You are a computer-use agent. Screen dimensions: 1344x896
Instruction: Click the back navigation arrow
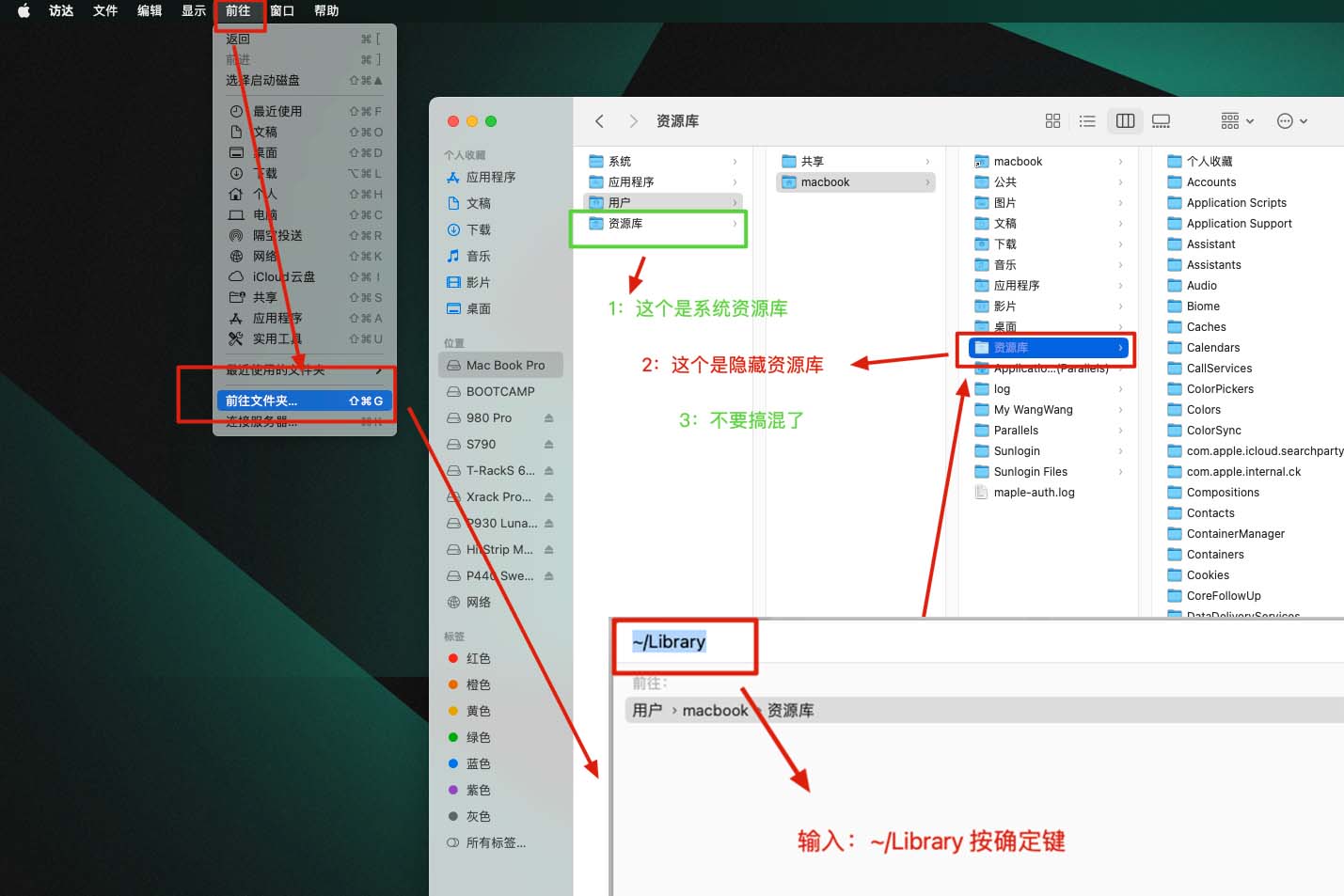pos(599,120)
